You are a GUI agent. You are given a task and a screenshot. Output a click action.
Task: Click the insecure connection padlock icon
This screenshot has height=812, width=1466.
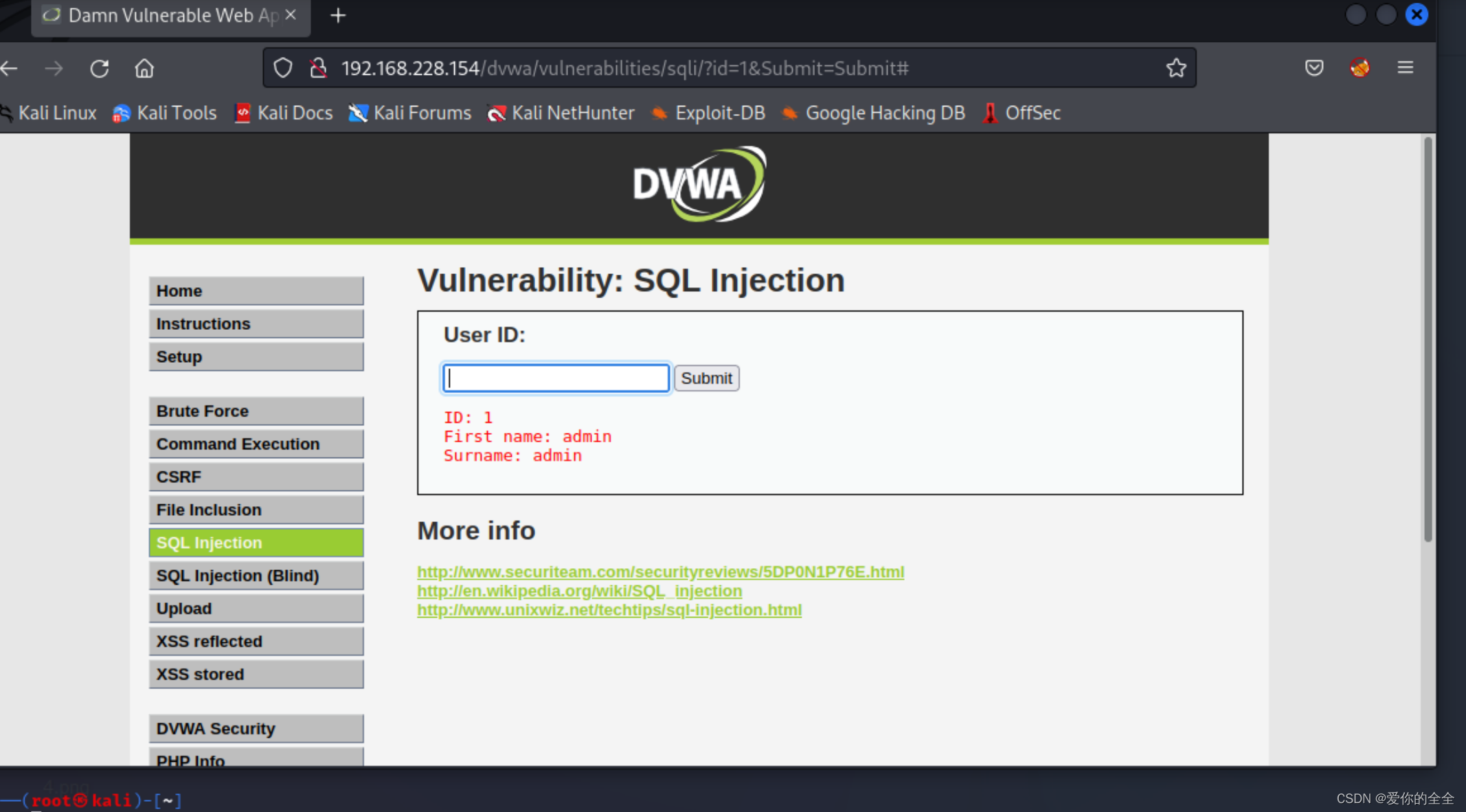[x=318, y=68]
